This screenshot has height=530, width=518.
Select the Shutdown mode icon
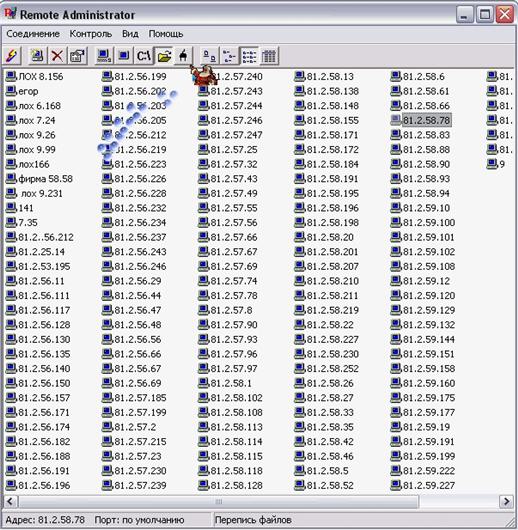point(183,56)
